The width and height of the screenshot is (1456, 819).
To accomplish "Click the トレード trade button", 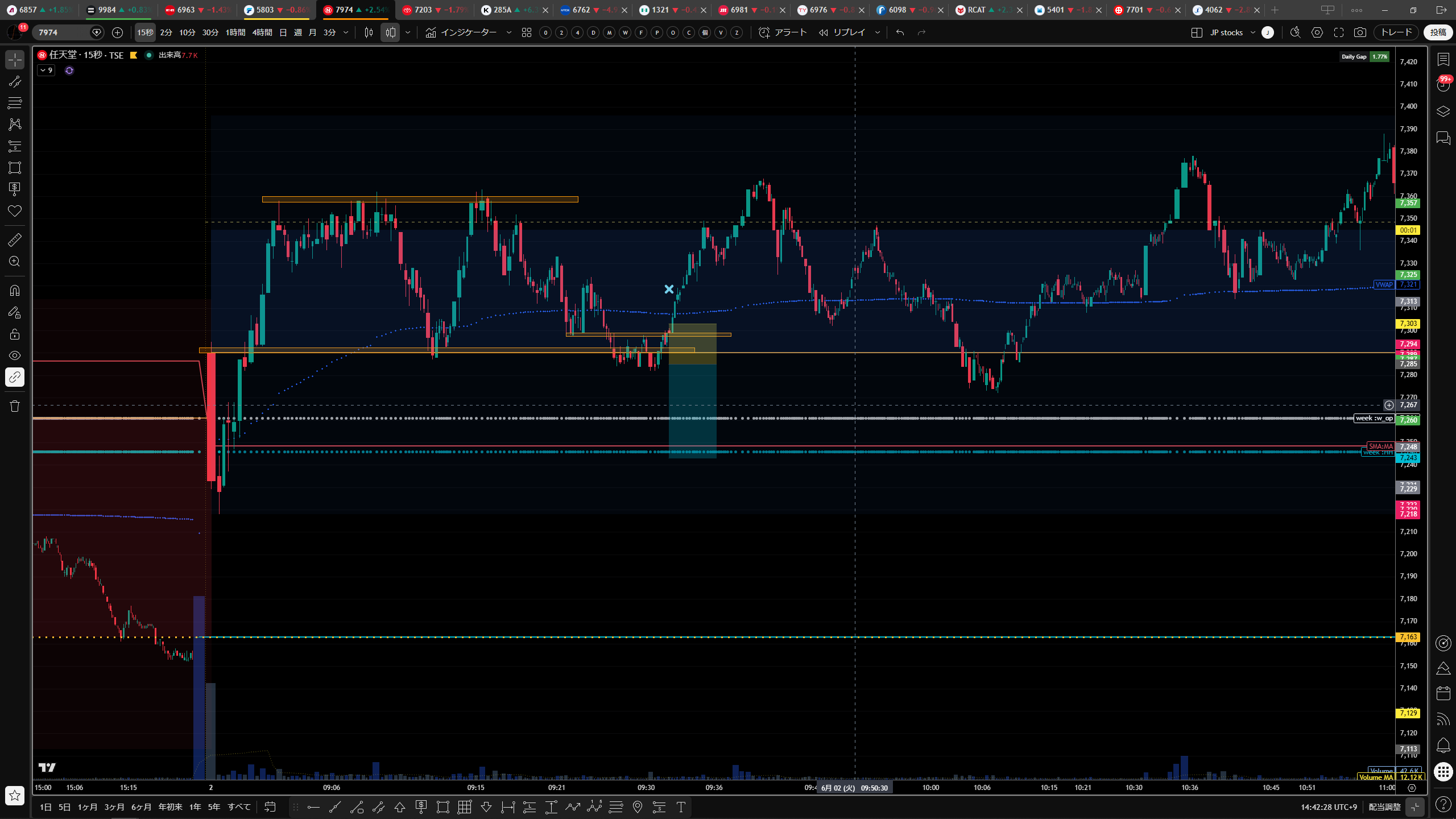I will [1396, 32].
